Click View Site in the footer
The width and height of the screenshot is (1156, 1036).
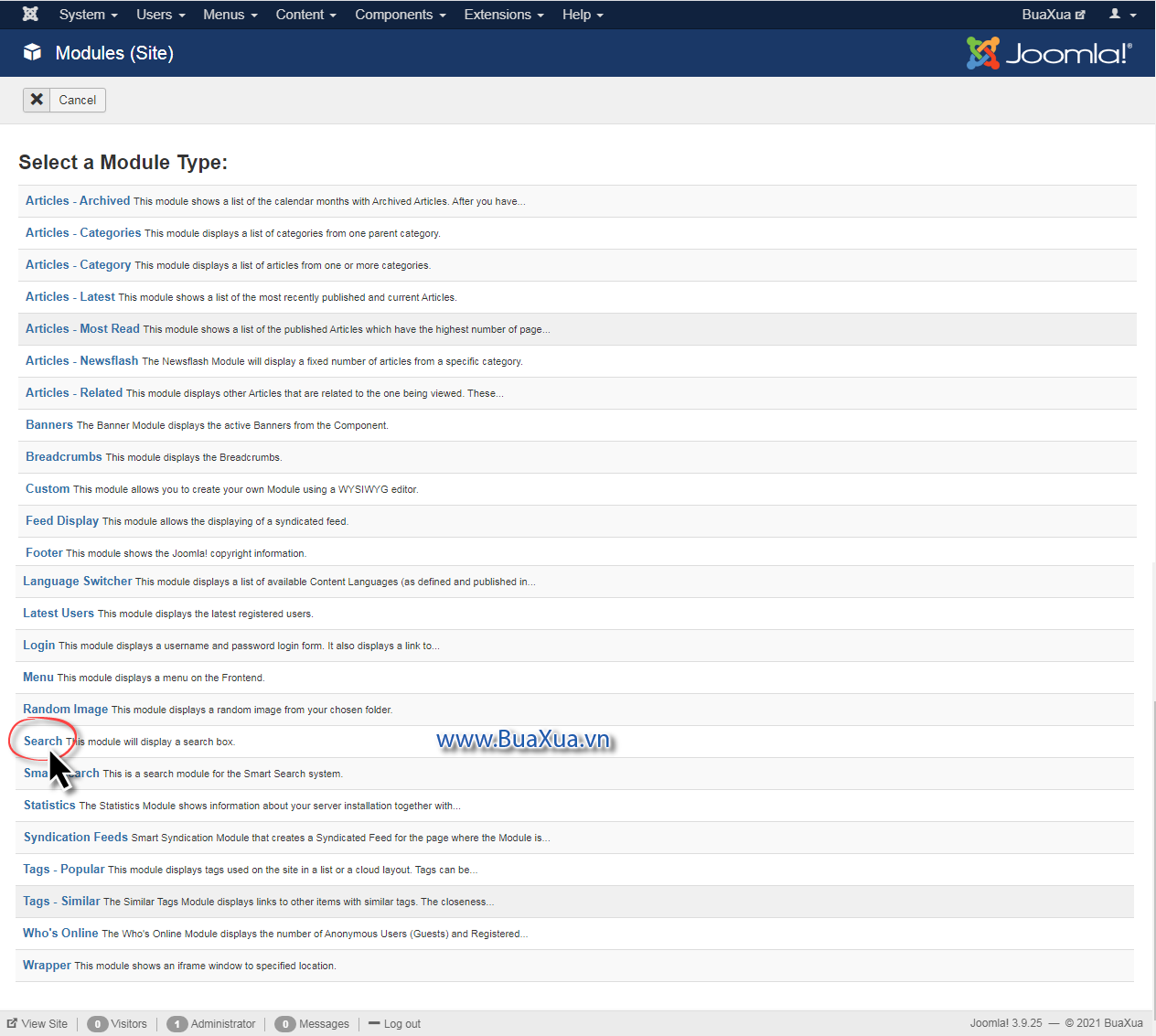[37, 1023]
